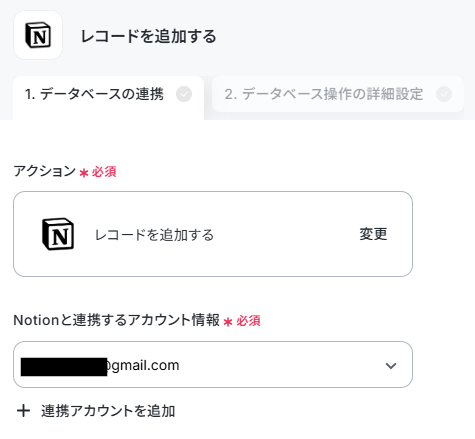Image resolution: width=475 pixels, height=439 pixels.
Task: Click the checkmark icon on the データベースの連携 tab
Action: (184, 94)
